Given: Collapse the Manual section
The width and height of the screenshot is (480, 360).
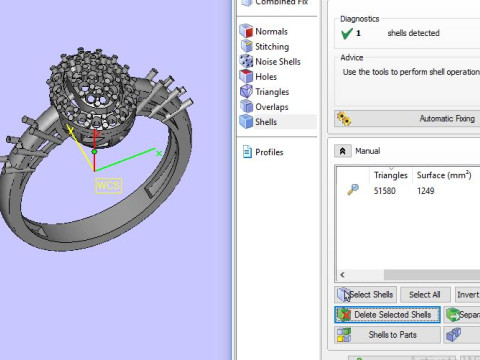Looking at the screenshot, I should pos(342,151).
